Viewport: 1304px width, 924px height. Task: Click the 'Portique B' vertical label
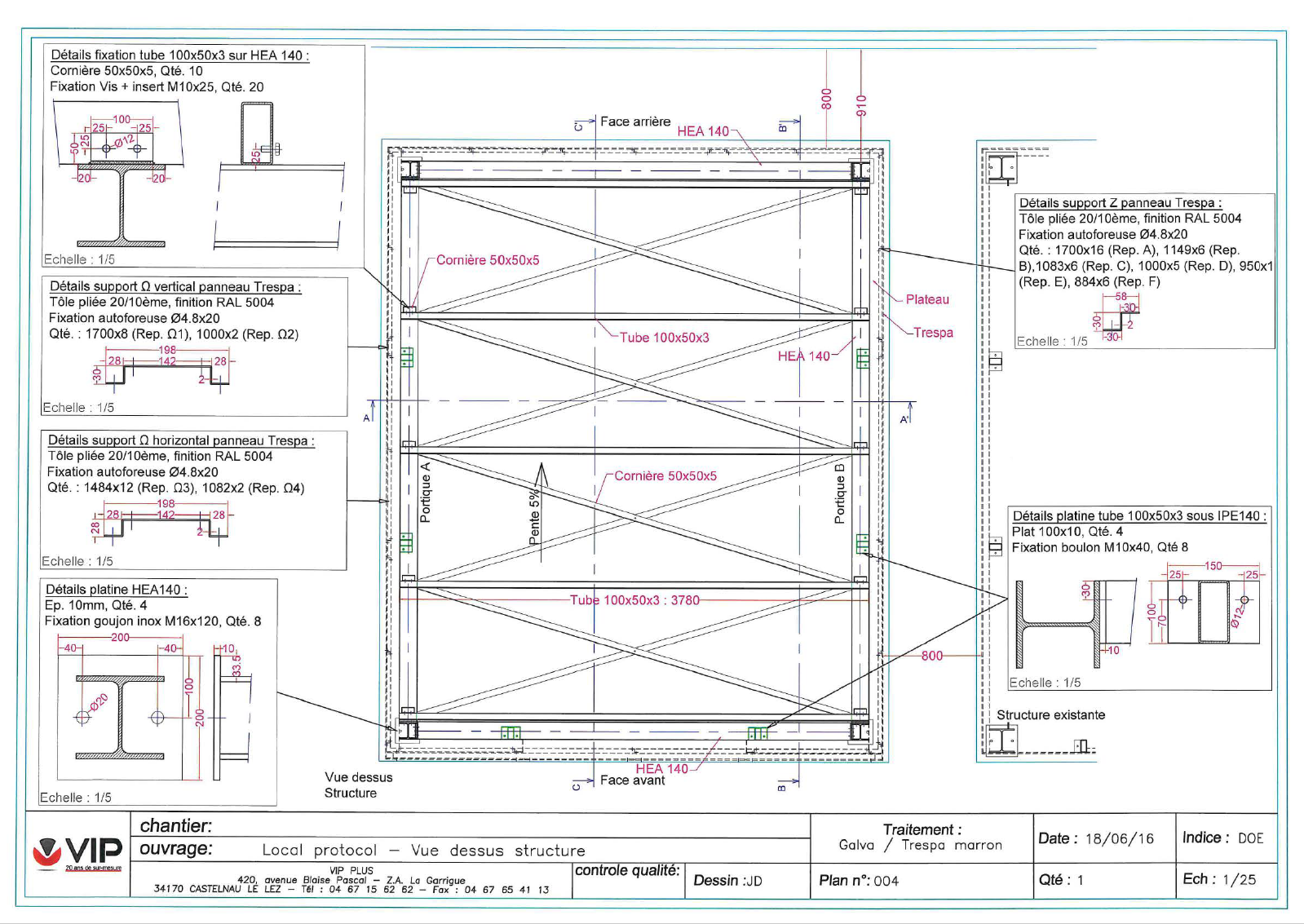click(x=839, y=493)
